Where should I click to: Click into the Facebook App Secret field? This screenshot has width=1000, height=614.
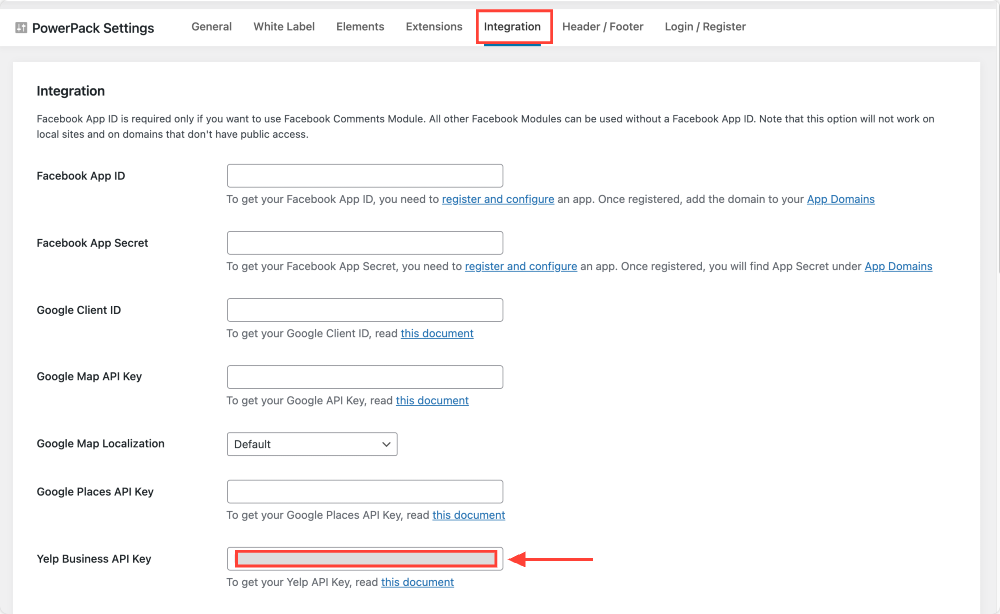click(x=365, y=243)
